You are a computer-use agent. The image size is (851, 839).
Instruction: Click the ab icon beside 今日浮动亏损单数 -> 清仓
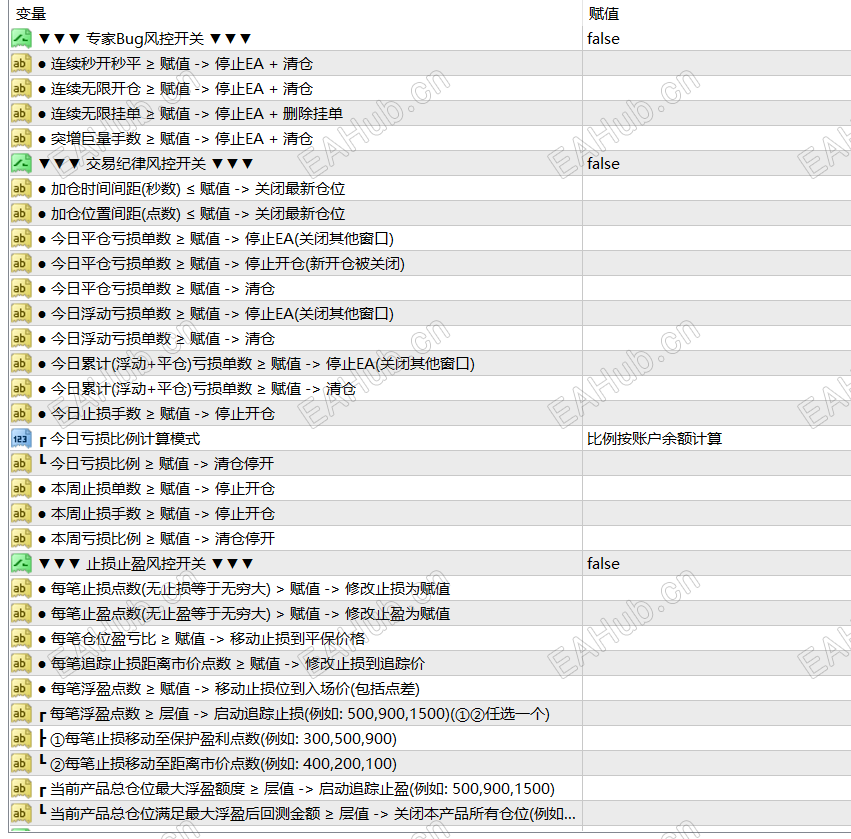pyautogui.click(x=21, y=339)
